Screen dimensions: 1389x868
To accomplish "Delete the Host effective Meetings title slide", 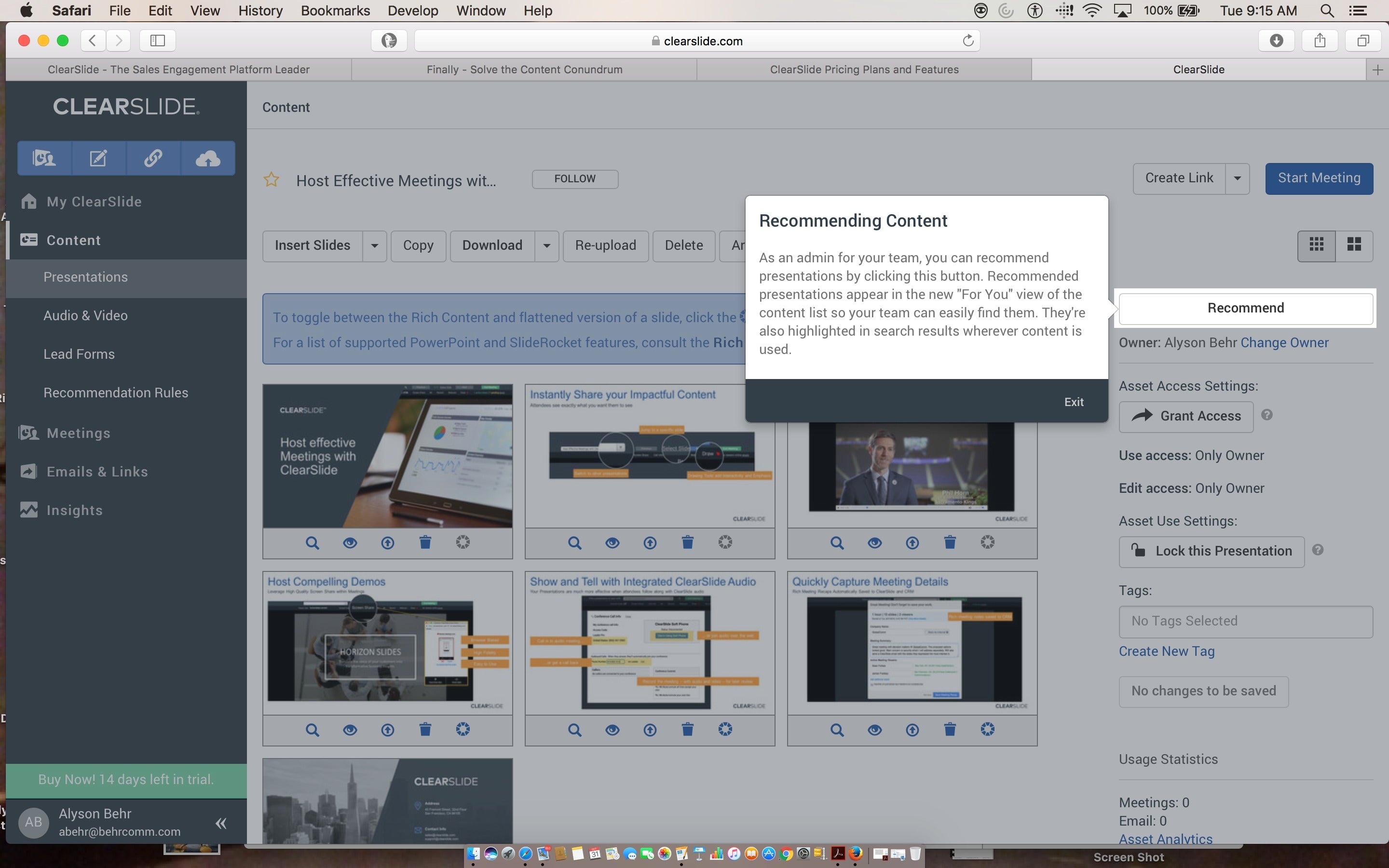I will click(x=425, y=542).
